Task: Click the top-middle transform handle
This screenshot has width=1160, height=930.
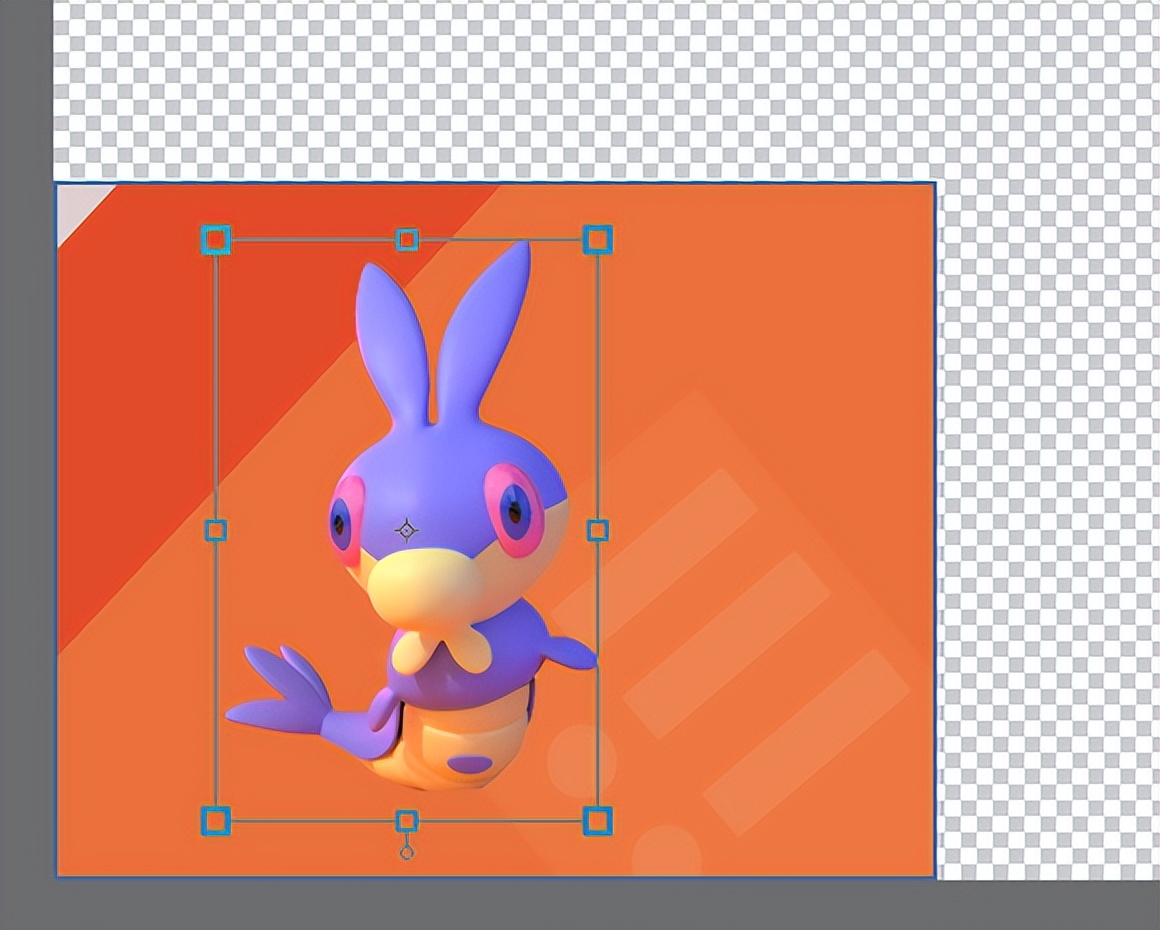Action: [407, 240]
